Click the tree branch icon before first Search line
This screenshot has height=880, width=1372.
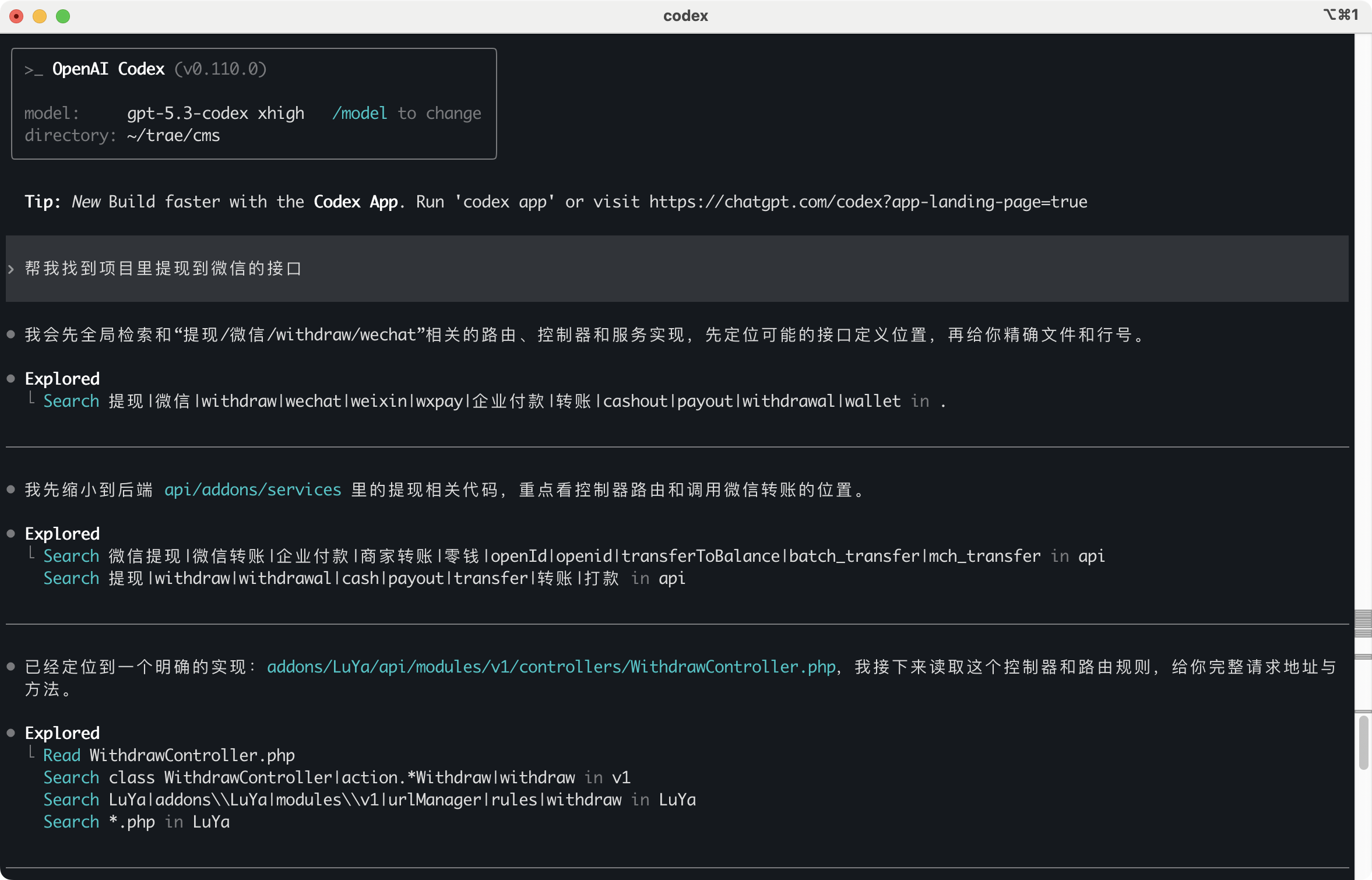(32, 399)
